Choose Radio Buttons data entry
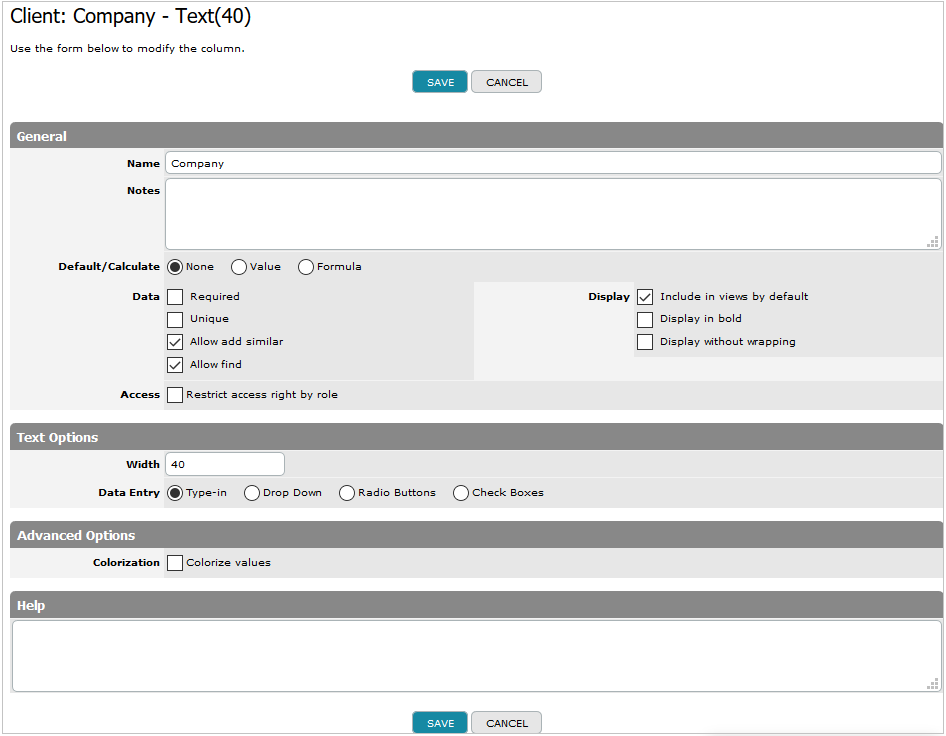Screen dimensions: 946x736 [x=347, y=493]
